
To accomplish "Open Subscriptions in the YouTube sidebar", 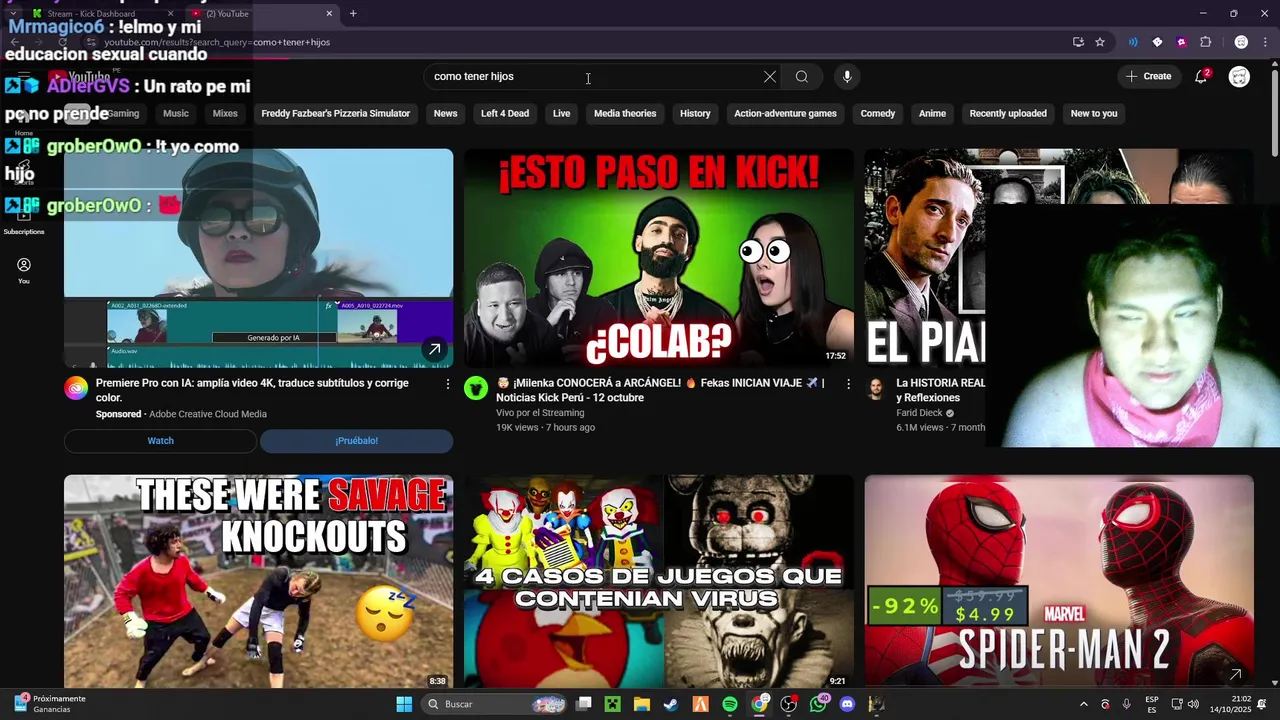I will click(24, 220).
